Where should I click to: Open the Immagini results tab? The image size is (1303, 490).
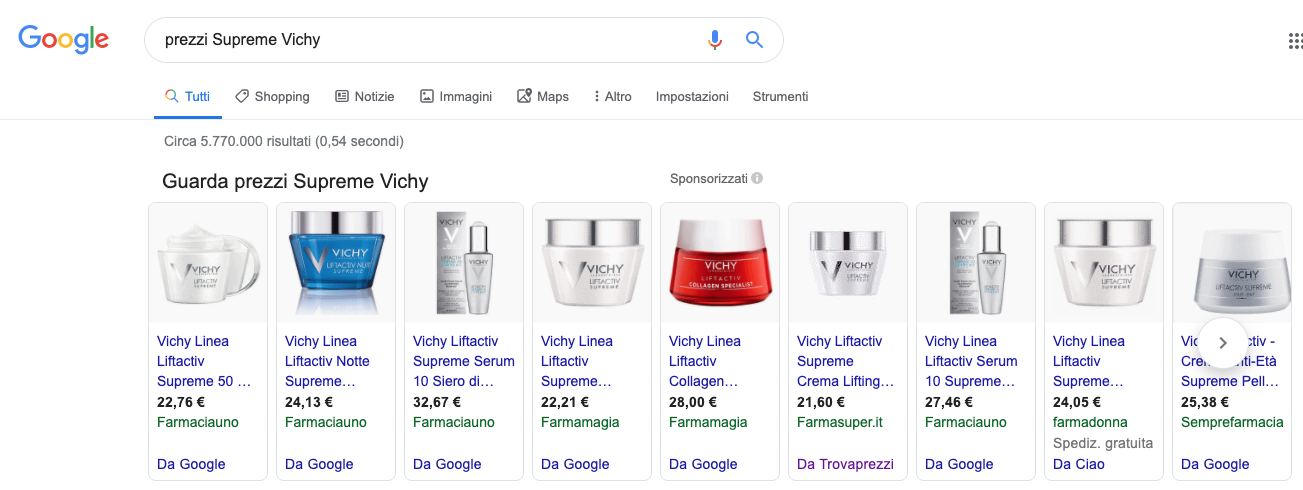point(455,97)
